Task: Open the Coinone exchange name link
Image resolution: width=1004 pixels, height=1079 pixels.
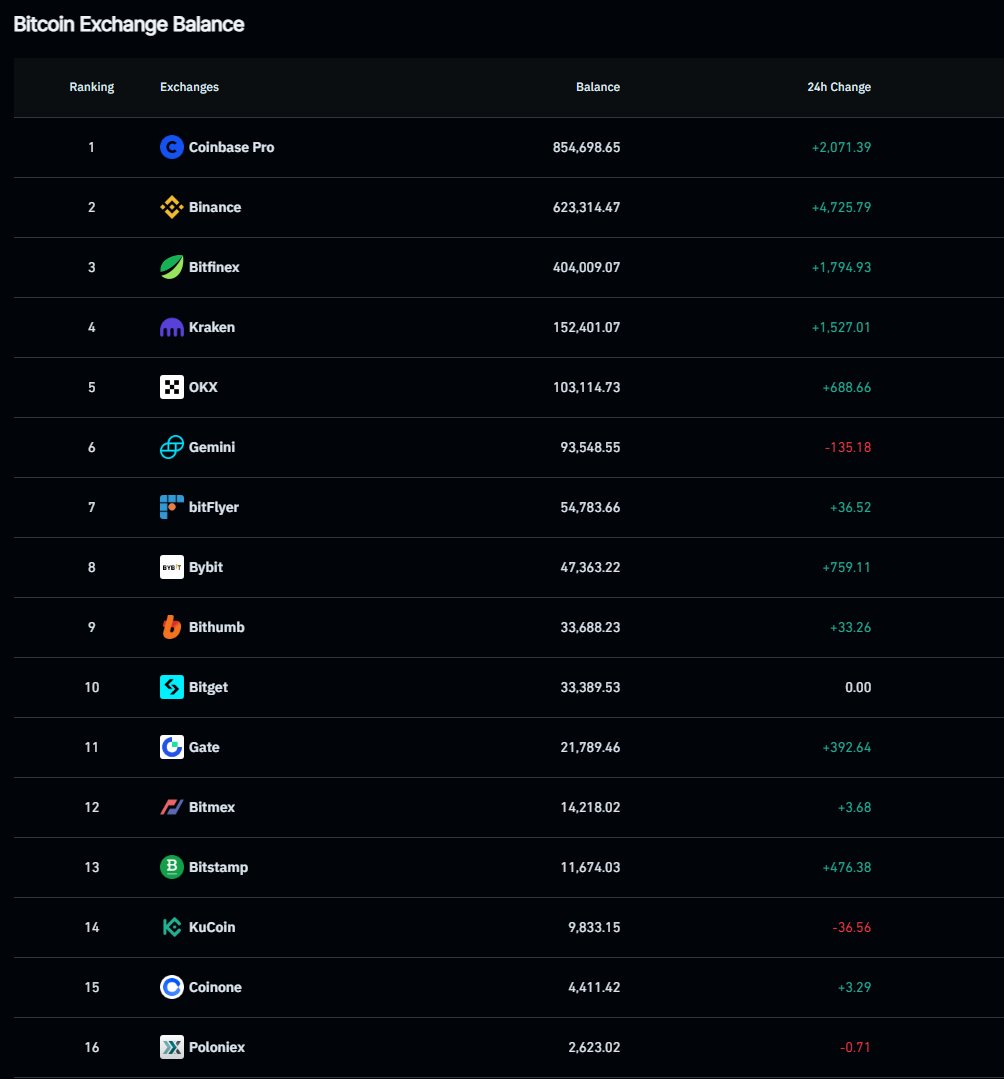Action: (x=215, y=987)
